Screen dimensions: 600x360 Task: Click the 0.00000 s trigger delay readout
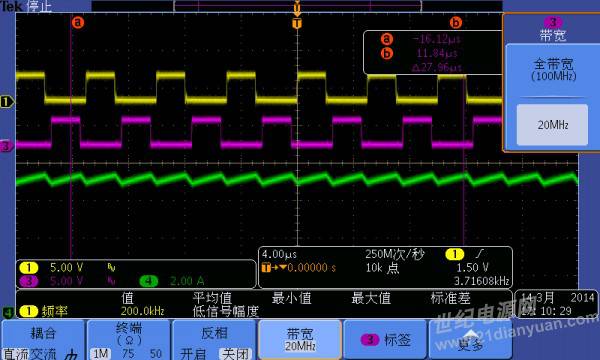click(311, 267)
